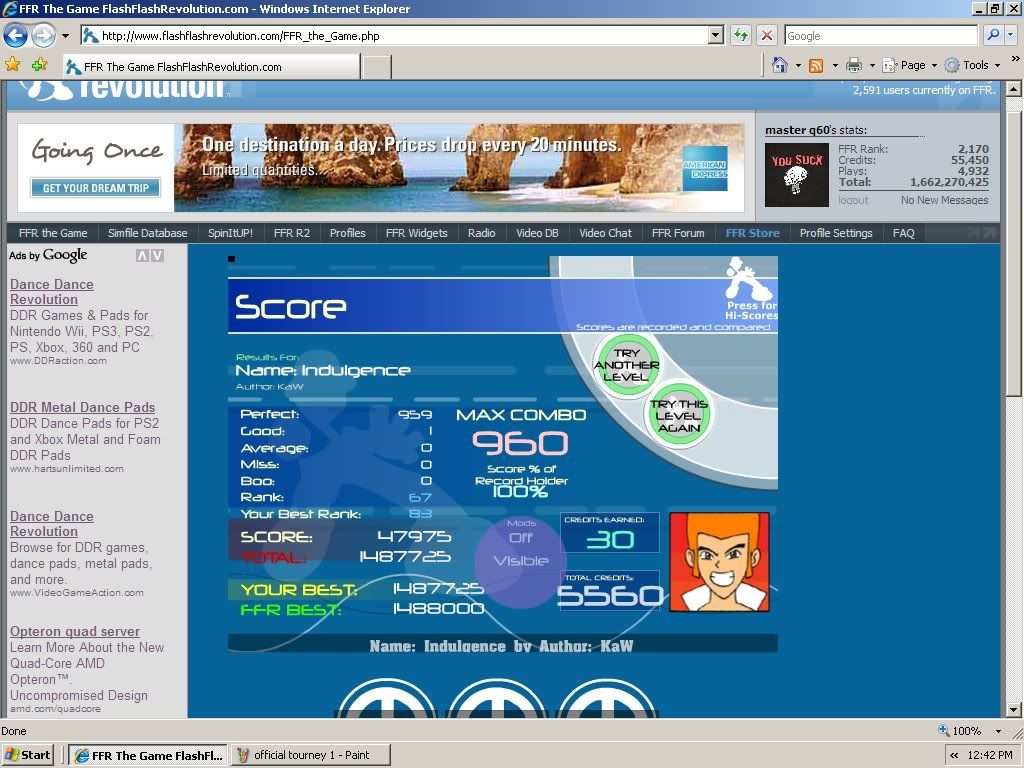
Task: Click the Refresh page icon
Action: click(741, 35)
